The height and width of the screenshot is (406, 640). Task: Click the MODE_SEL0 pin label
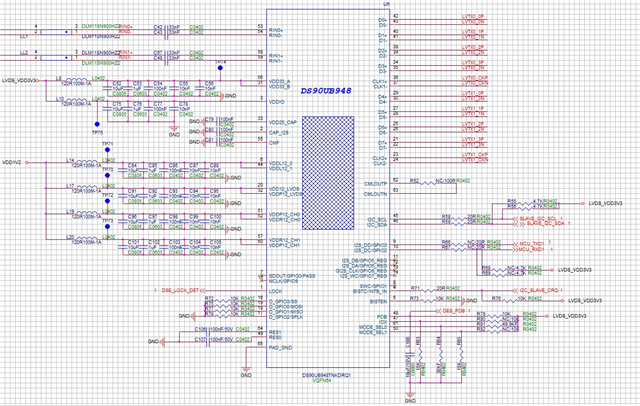[373, 327]
